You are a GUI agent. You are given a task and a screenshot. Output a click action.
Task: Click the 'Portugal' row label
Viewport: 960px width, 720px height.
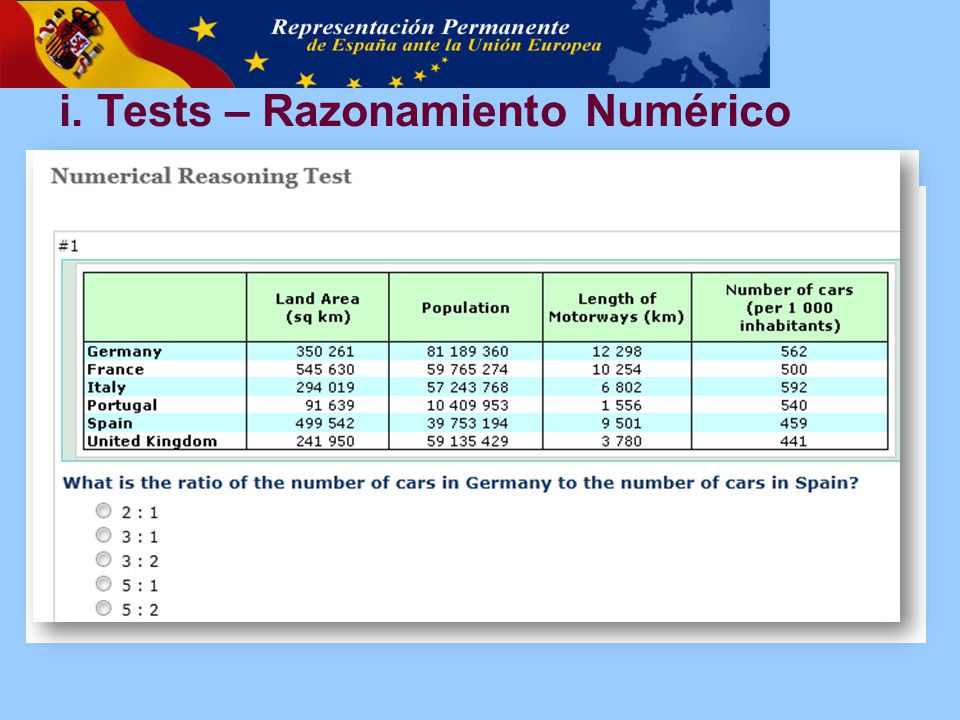[x=122, y=405]
